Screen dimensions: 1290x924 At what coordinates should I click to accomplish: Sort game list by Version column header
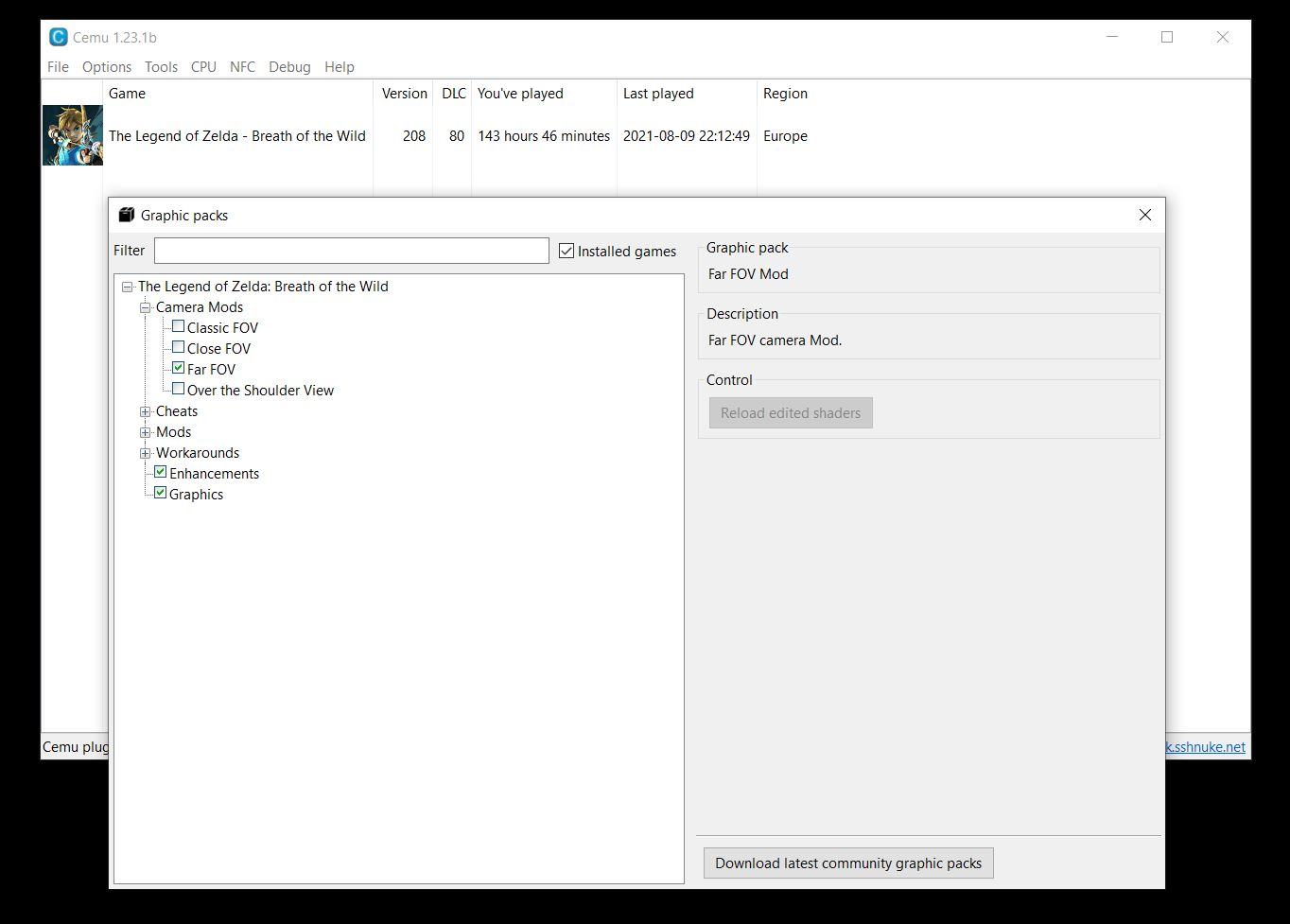tap(404, 94)
